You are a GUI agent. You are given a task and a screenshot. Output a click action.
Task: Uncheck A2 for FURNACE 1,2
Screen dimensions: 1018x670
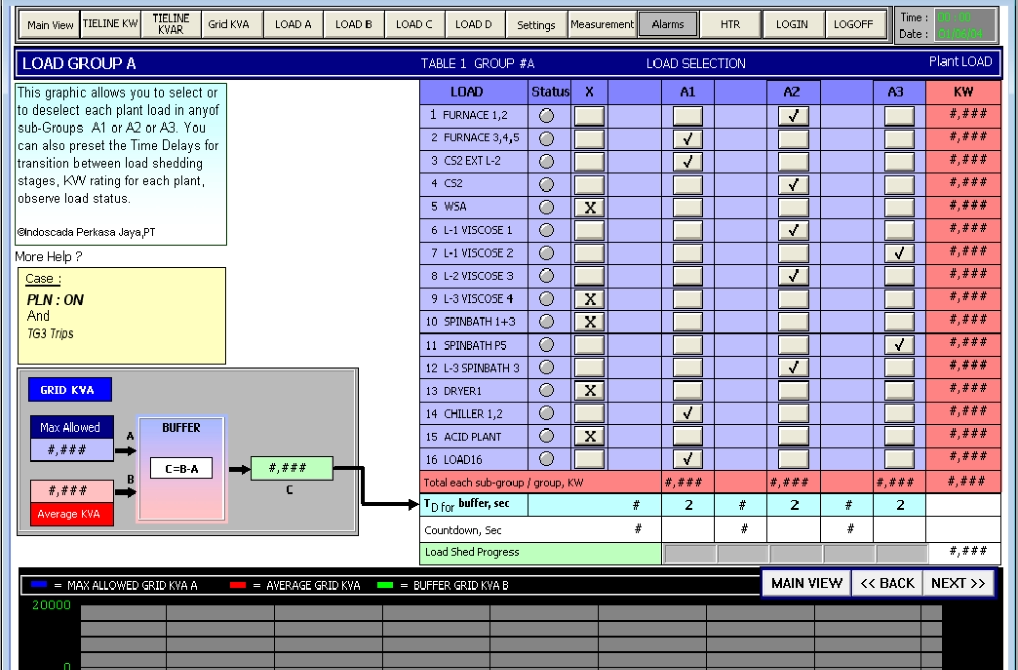coord(793,116)
